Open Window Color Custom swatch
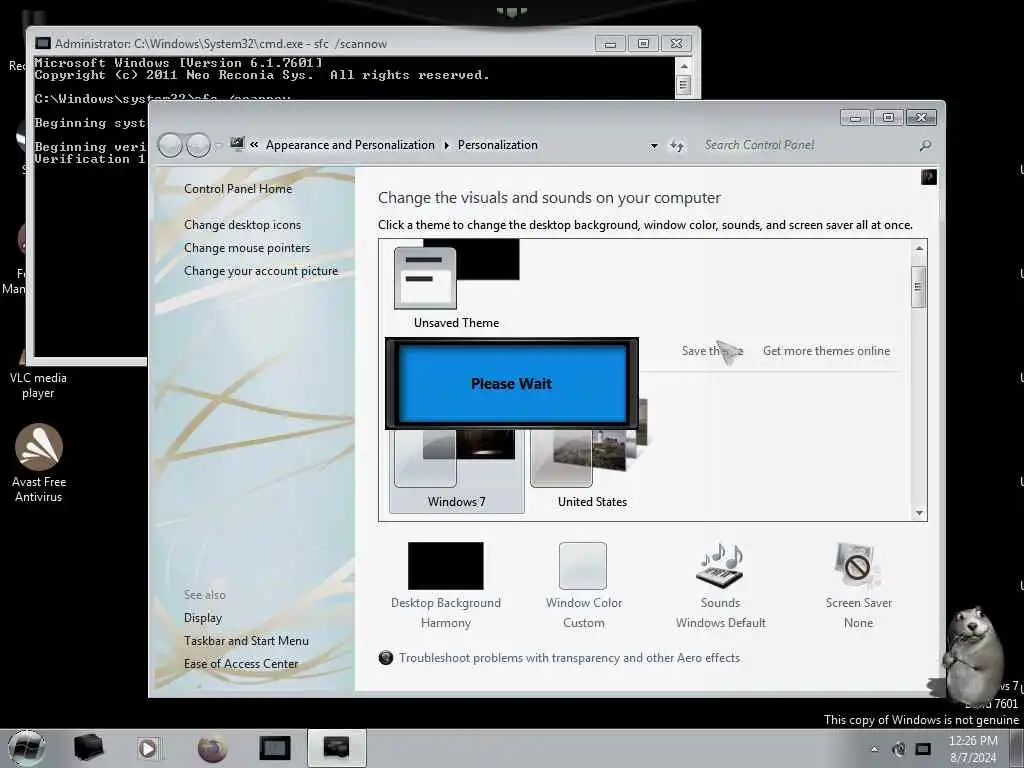This screenshot has height=768, width=1024. [x=583, y=585]
